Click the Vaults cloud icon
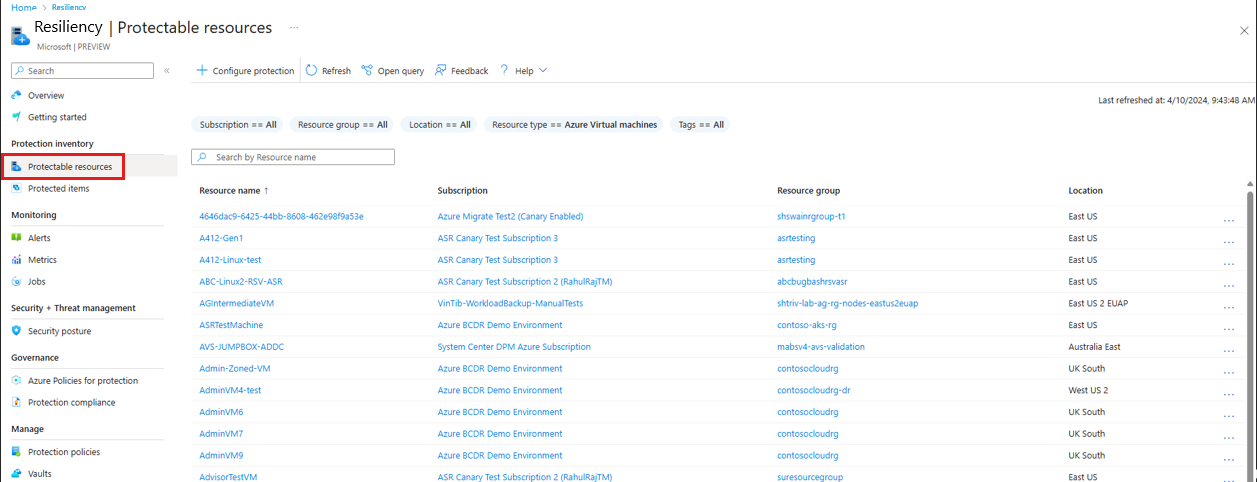This screenshot has width=1257, height=482. [x=17, y=474]
